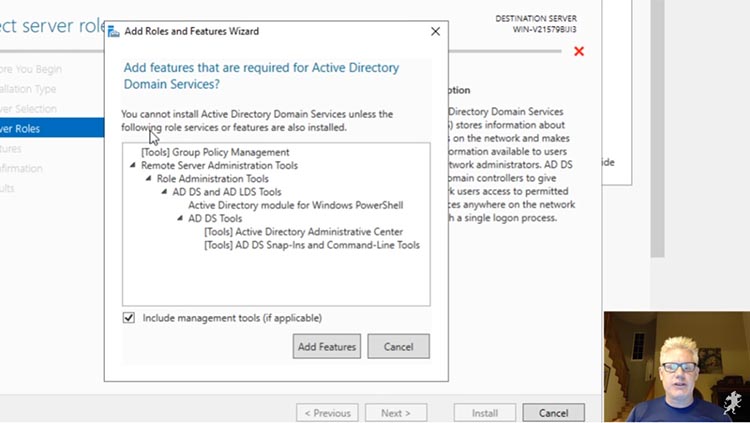Screen dimensions: 750x423
Task: Click the wizard icon in dialog title bar
Action: [x=113, y=32]
